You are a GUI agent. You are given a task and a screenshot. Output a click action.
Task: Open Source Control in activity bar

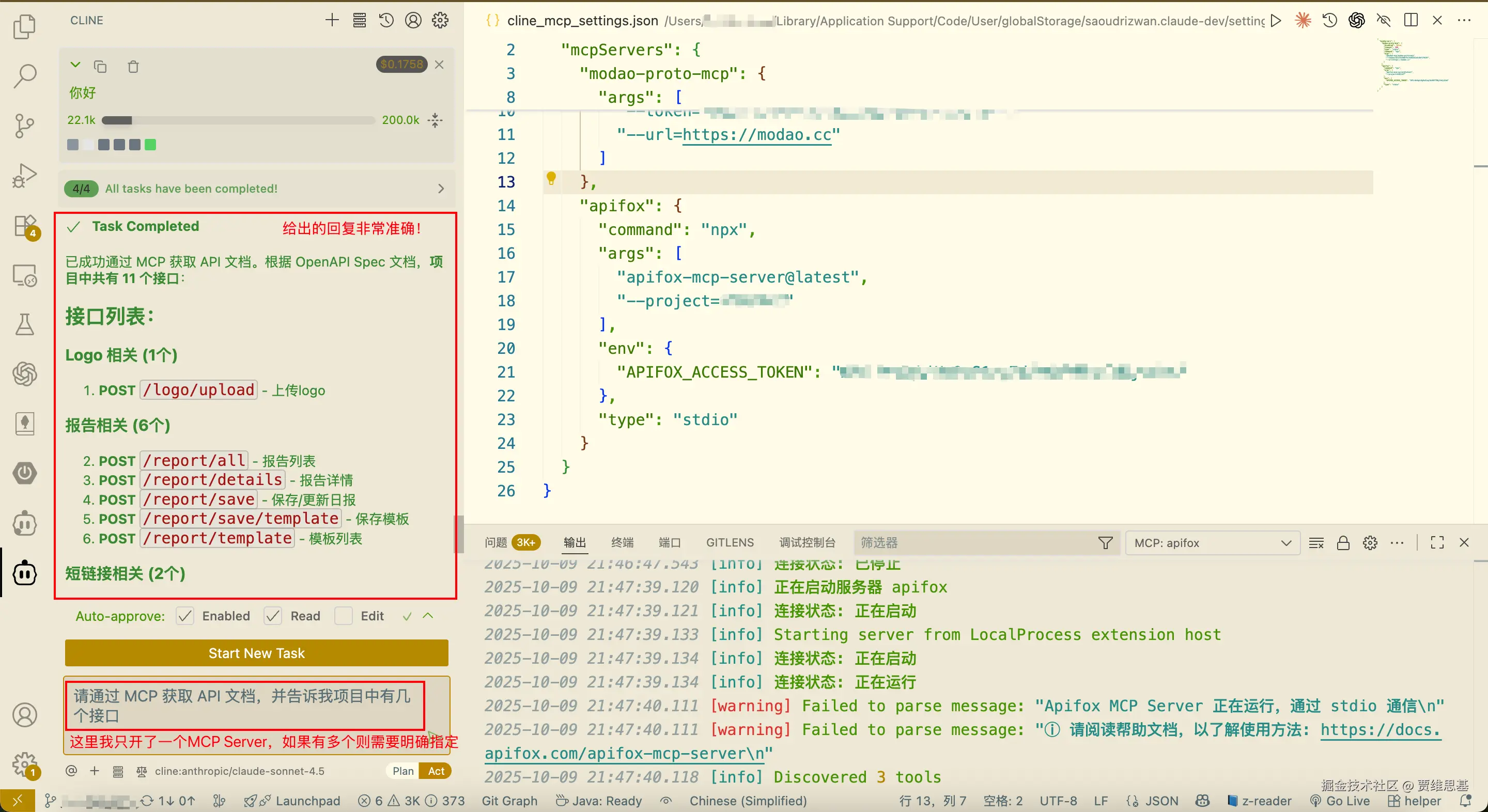click(x=24, y=126)
